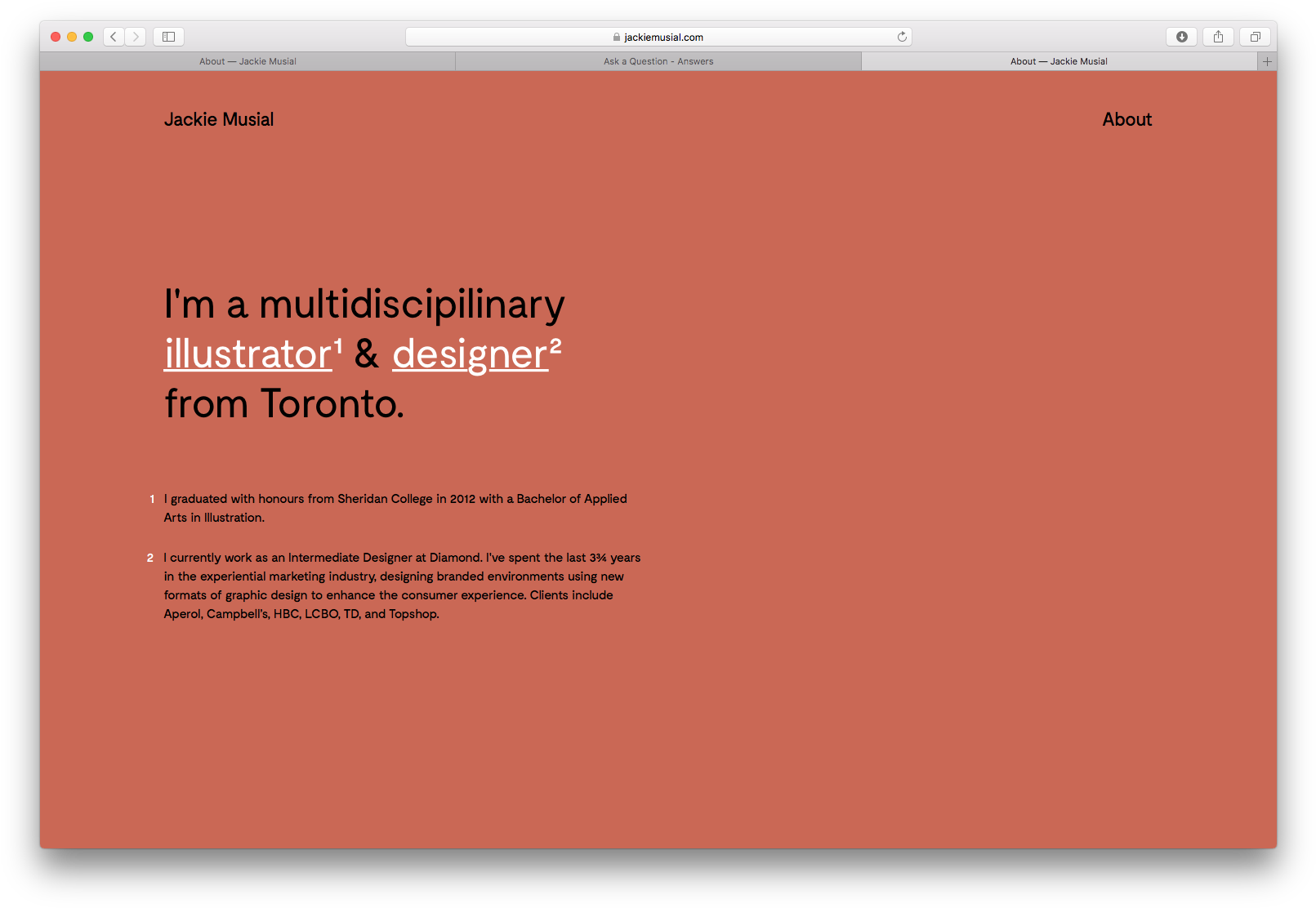Click the About navigation link

click(1126, 119)
